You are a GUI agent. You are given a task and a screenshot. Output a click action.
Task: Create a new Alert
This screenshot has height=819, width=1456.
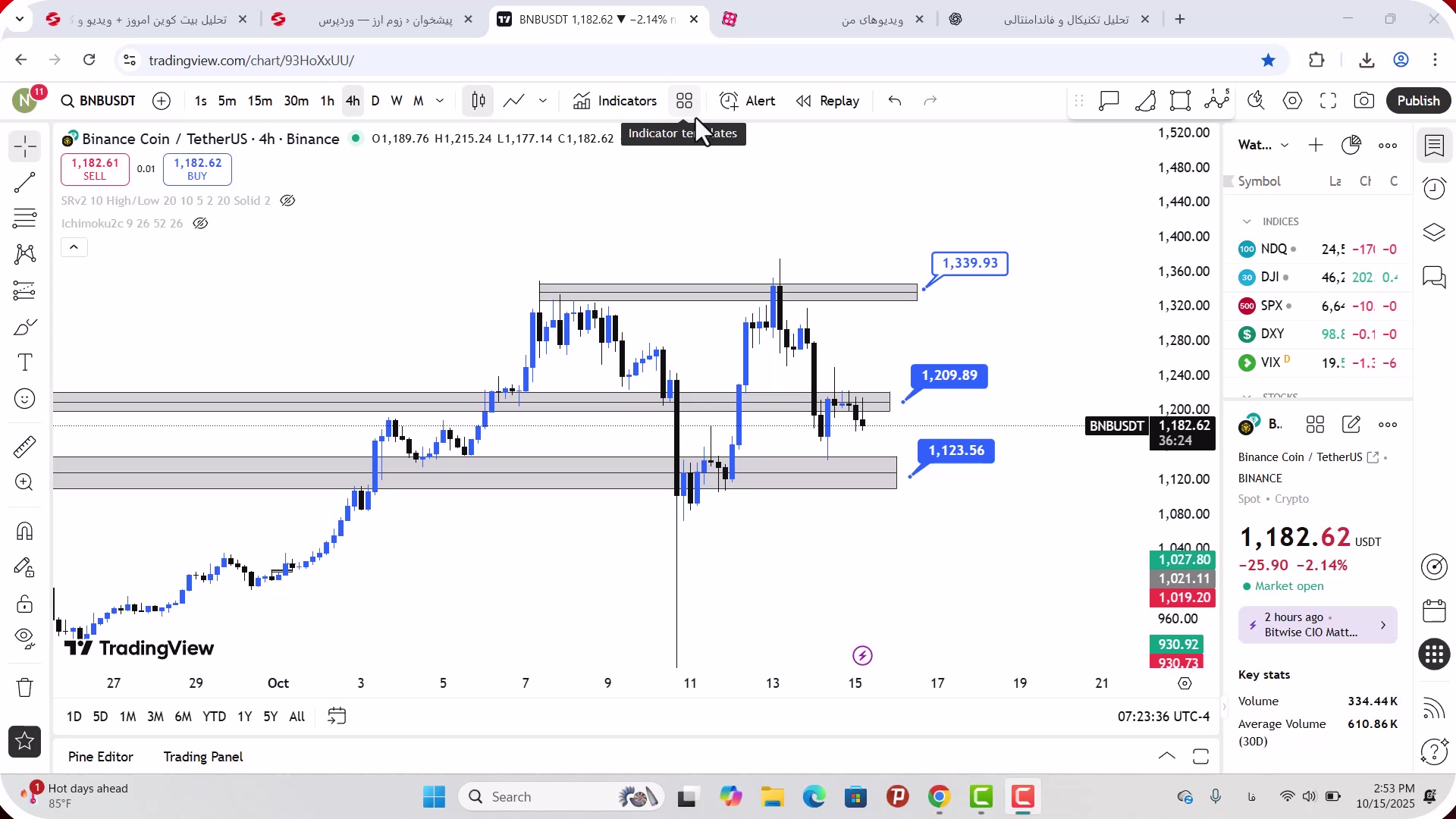point(748,101)
